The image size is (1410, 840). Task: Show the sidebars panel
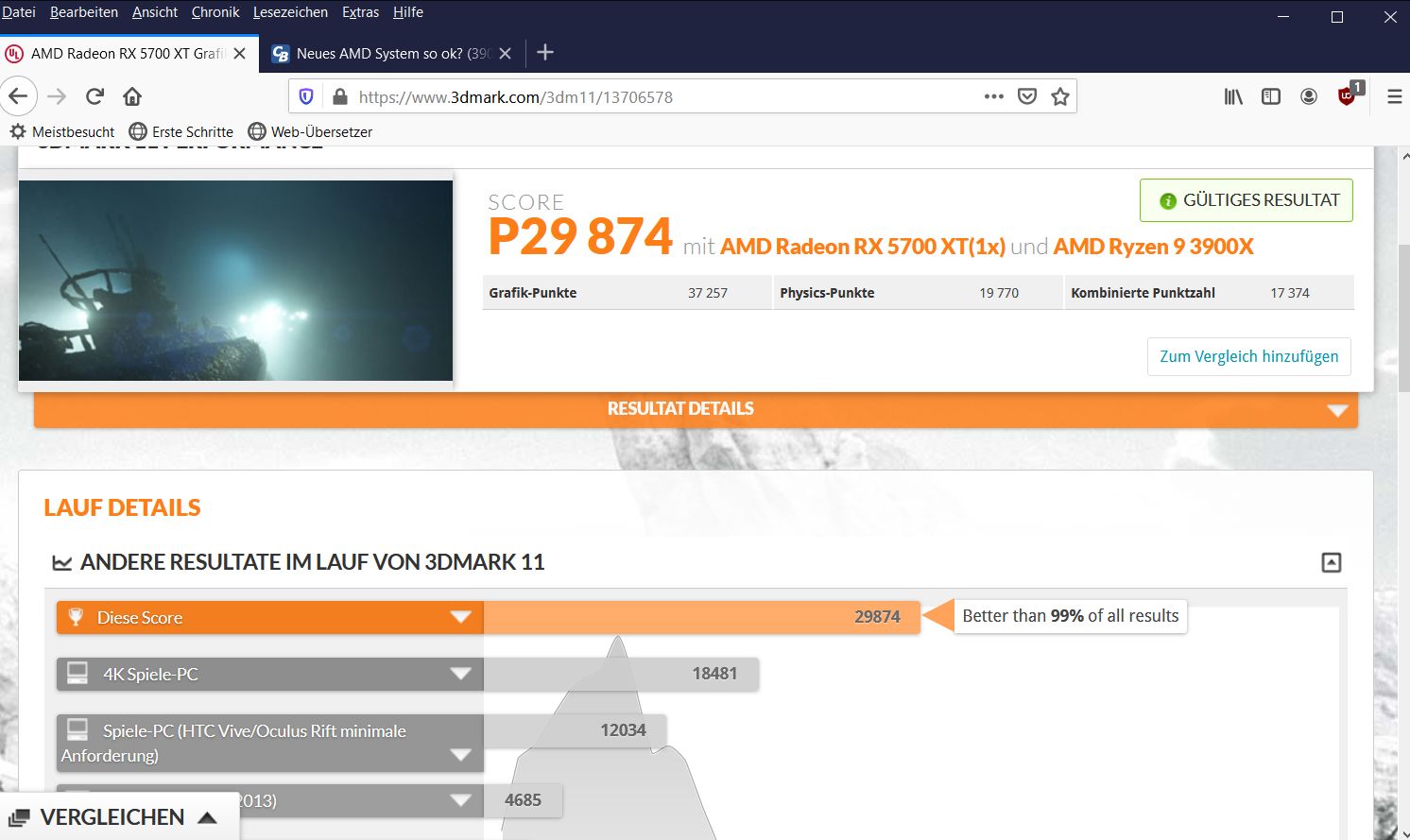pyautogui.click(x=1271, y=96)
